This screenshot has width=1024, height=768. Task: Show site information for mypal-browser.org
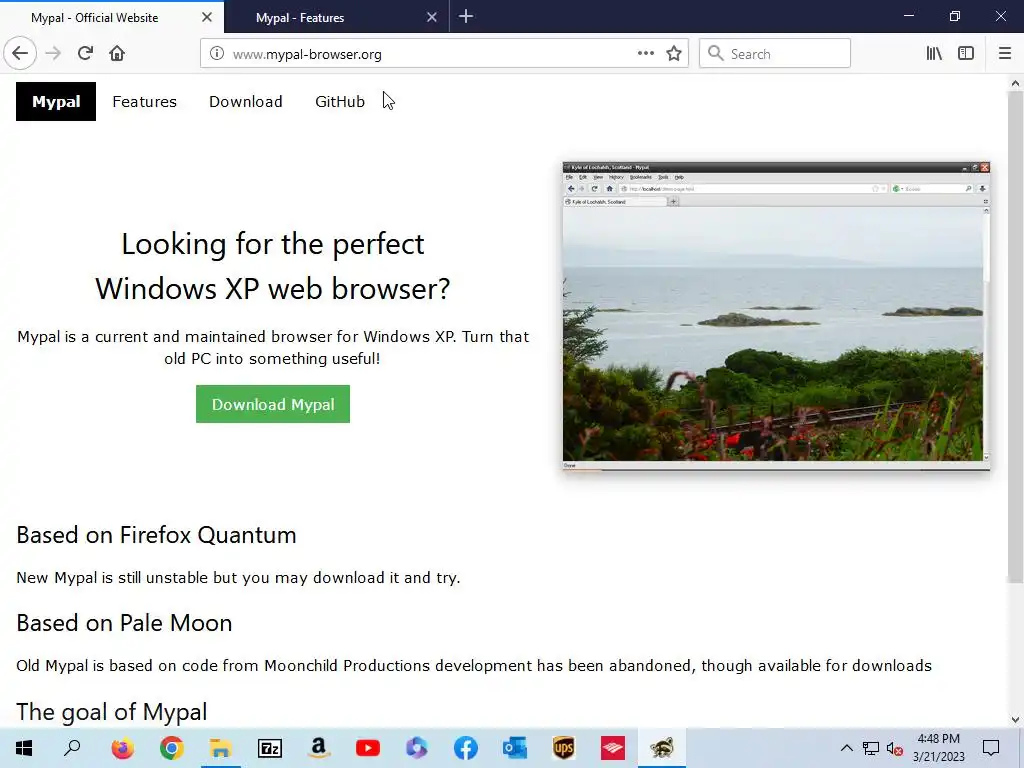click(217, 54)
